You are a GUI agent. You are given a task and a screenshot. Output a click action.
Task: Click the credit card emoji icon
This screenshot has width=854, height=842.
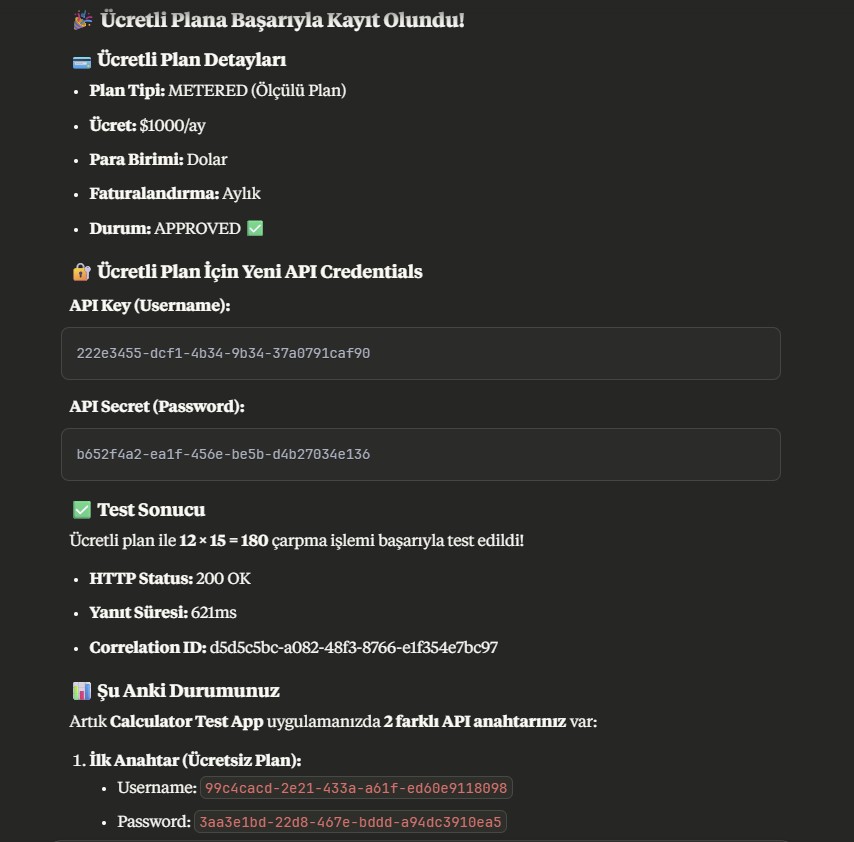pos(82,61)
